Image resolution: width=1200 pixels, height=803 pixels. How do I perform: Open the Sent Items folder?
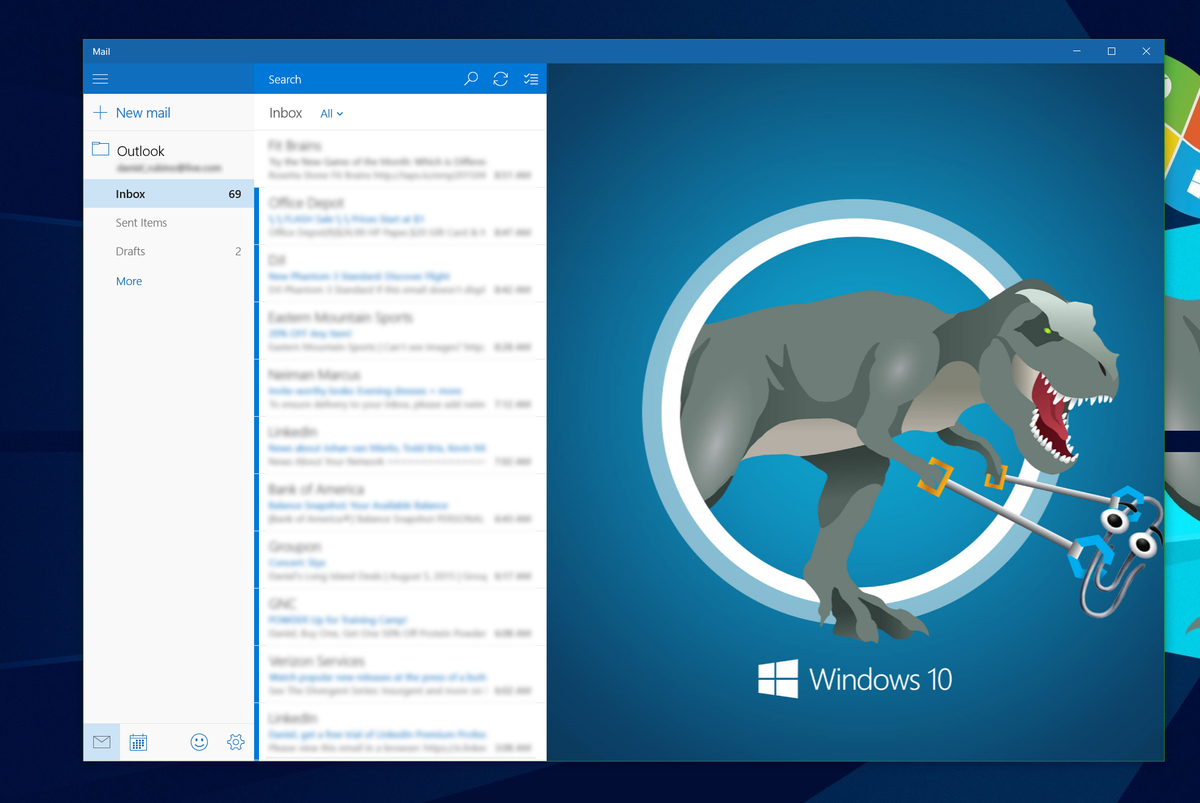pos(140,222)
